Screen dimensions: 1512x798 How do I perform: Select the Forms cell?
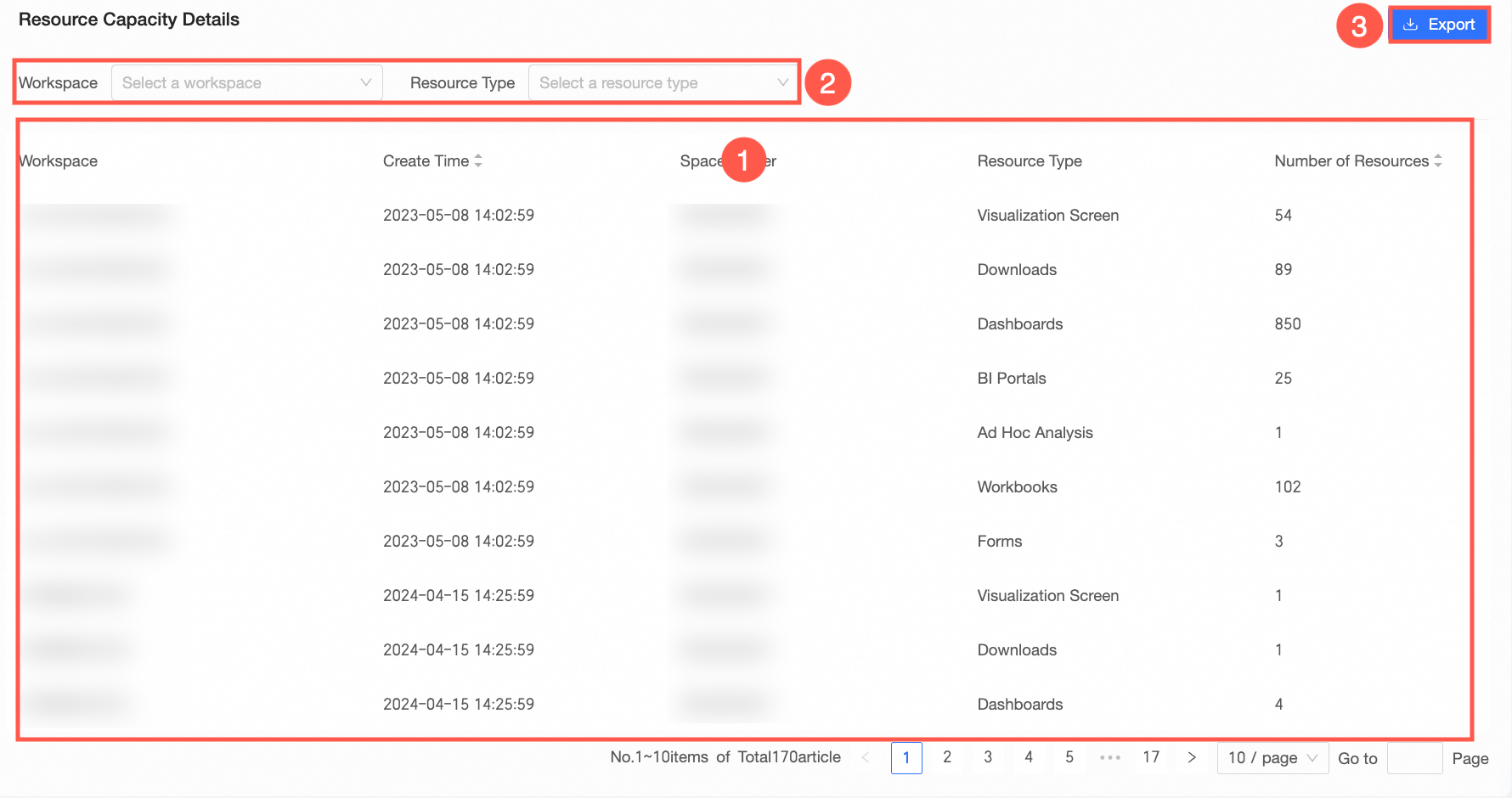(1000, 542)
